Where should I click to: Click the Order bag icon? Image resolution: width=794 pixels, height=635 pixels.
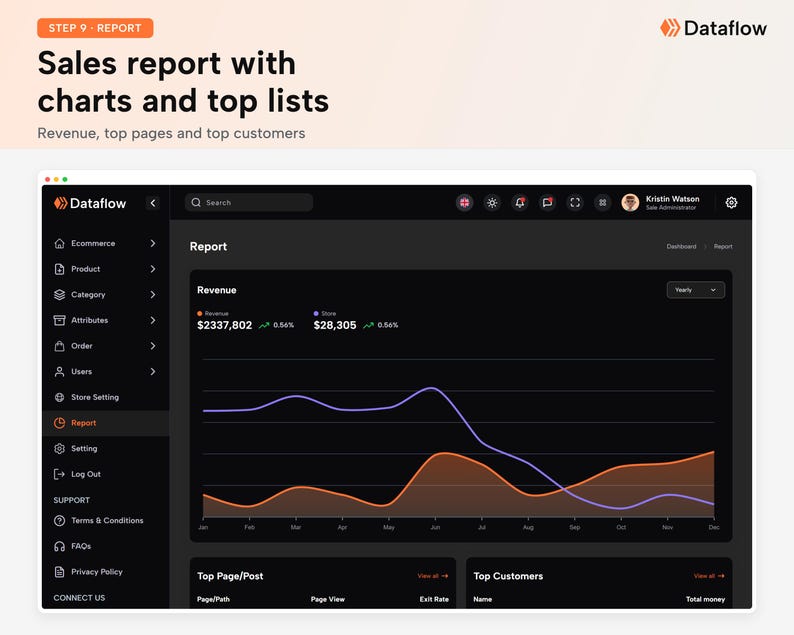click(59, 346)
